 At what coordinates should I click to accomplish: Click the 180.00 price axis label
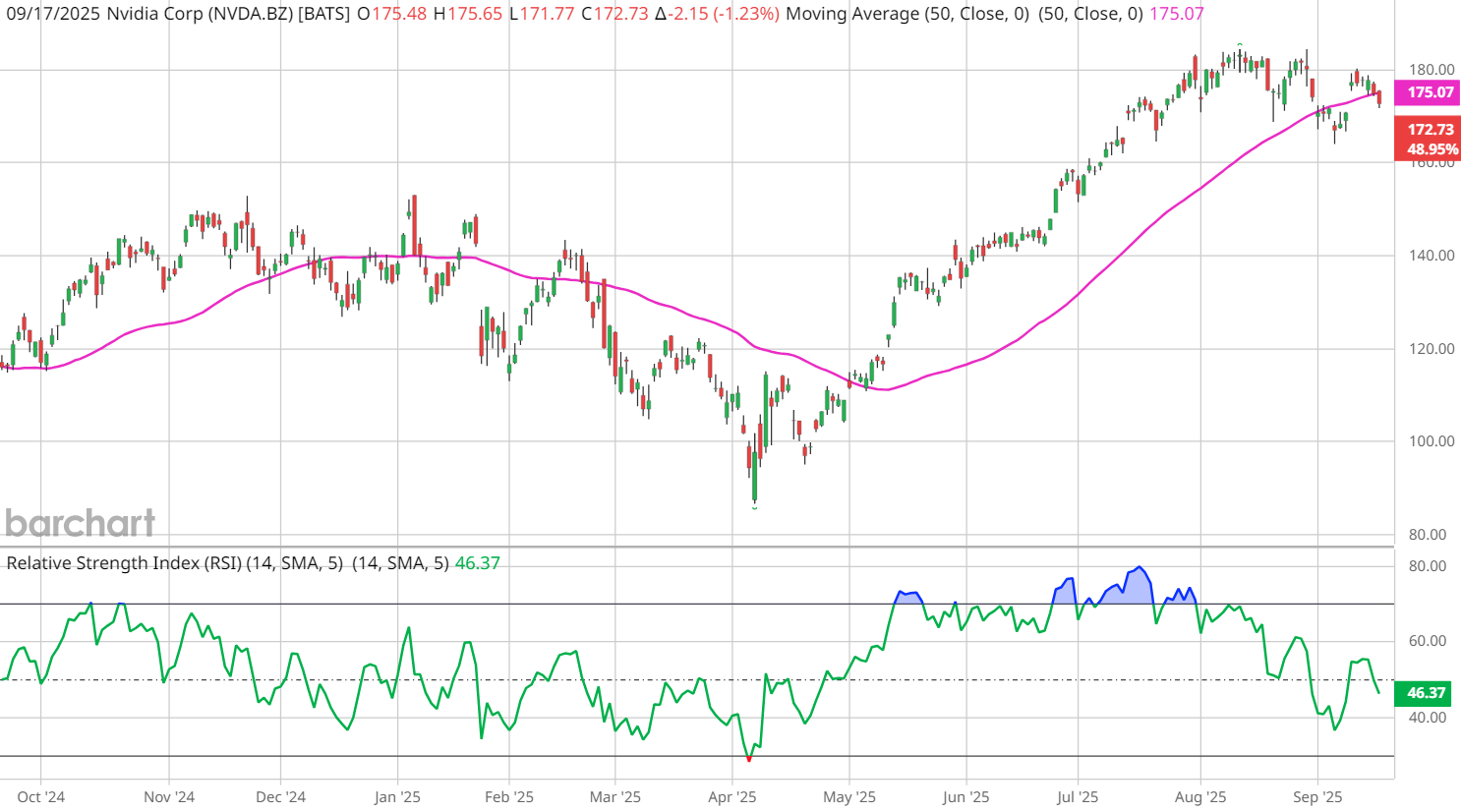coord(1432,70)
